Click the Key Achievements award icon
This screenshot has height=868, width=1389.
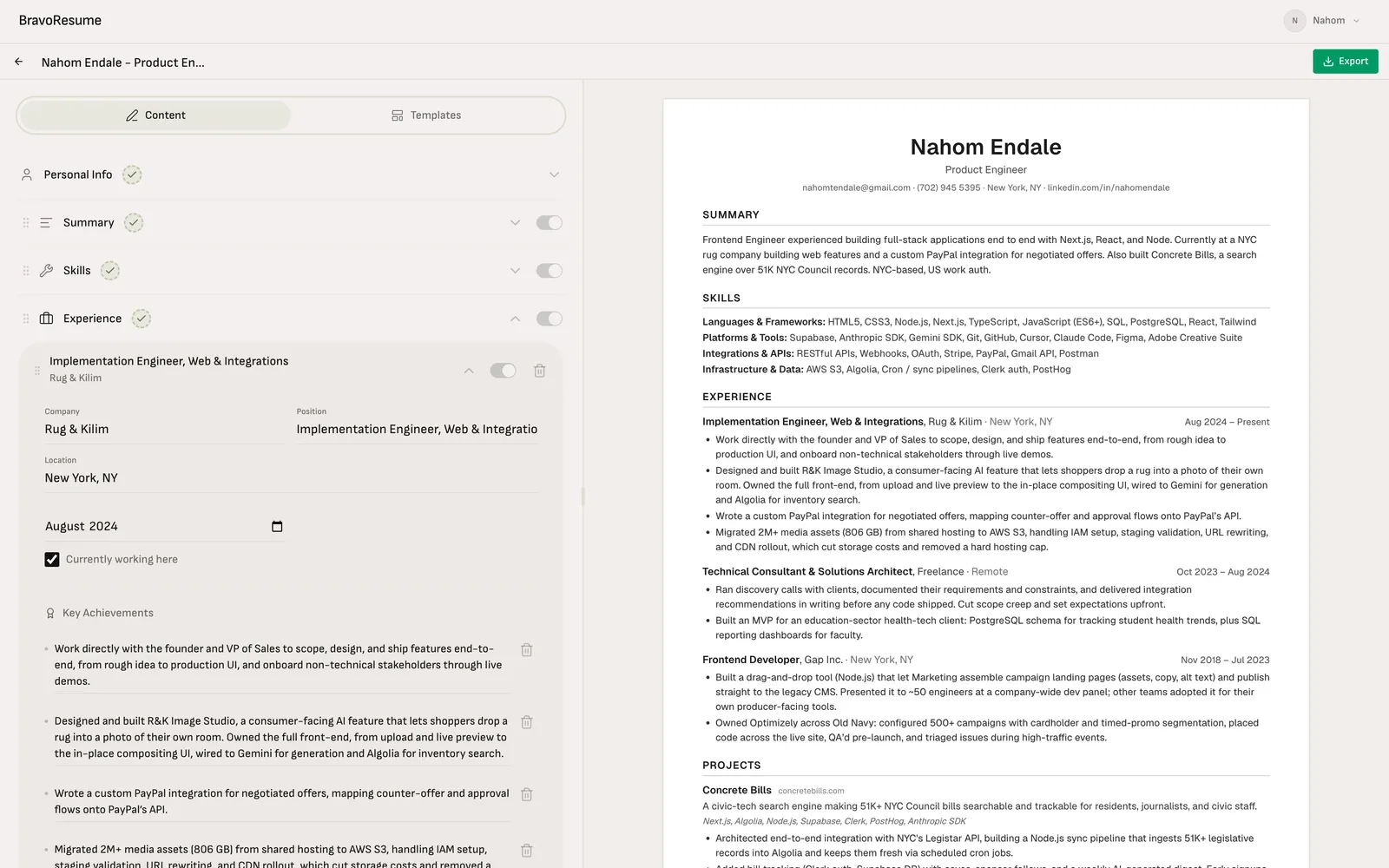50,614
